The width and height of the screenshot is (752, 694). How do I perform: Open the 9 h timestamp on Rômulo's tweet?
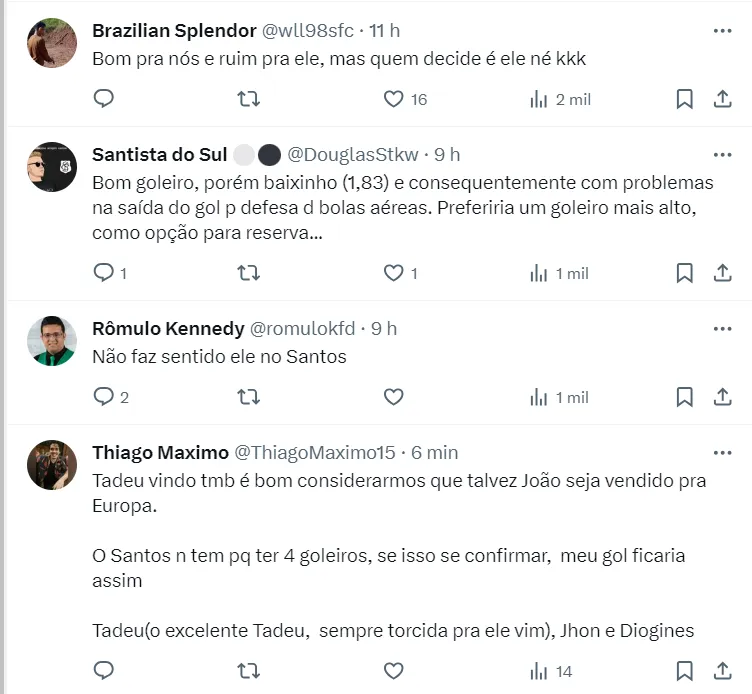coord(384,329)
